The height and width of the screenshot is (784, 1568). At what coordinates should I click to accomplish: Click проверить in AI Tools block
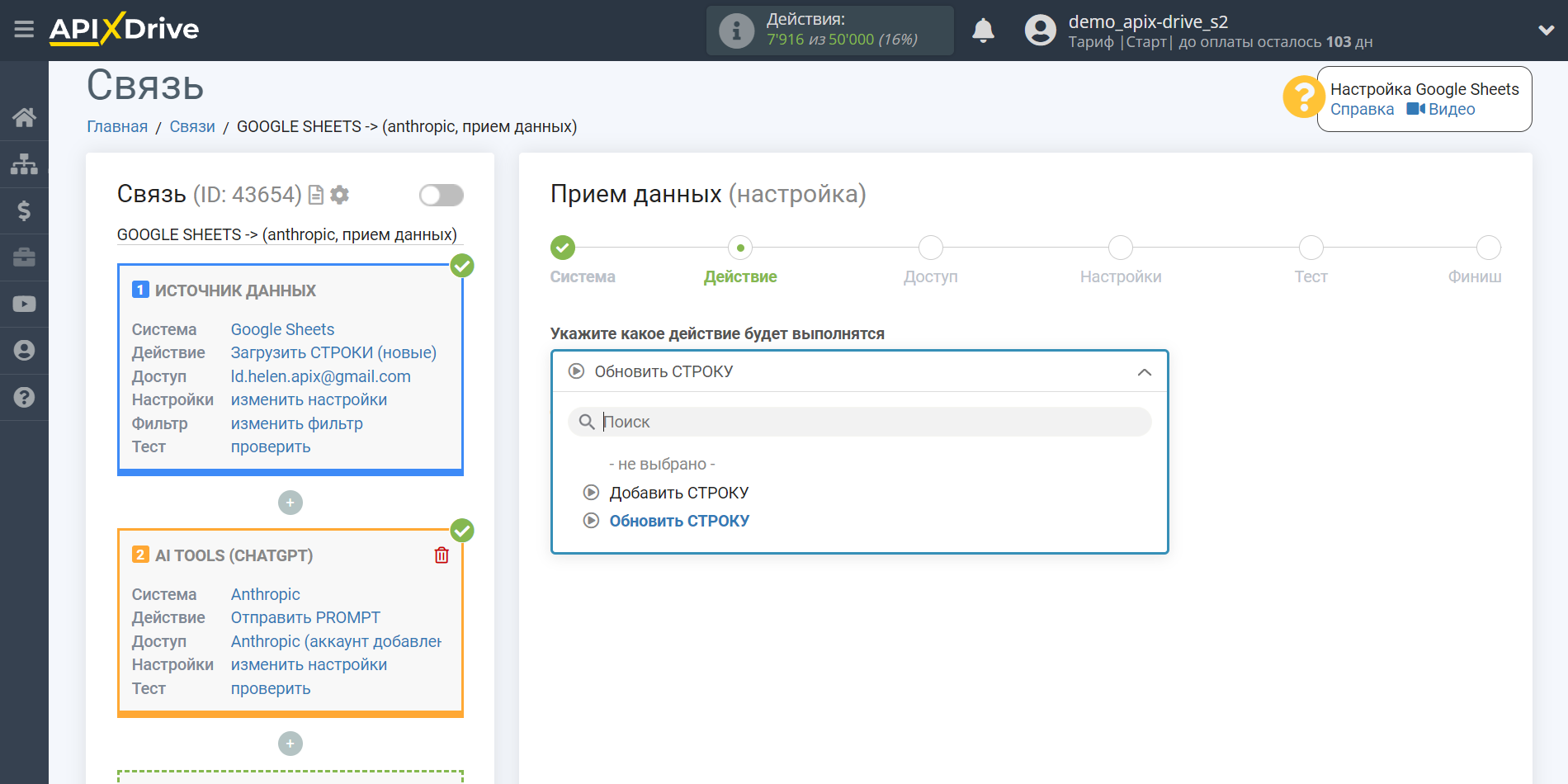coord(271,688)
